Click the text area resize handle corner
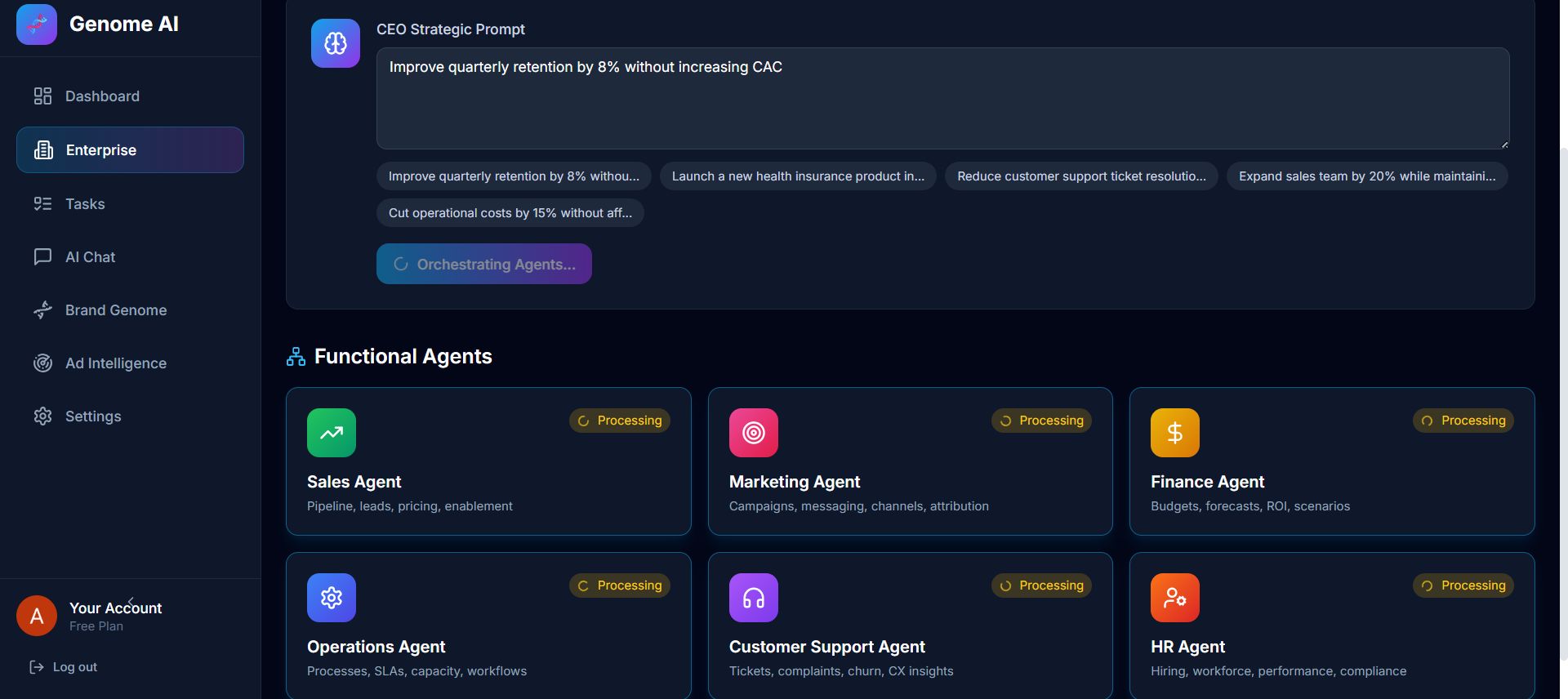The height and width of the screenshot is (699, 1568). coord(1504,144)
